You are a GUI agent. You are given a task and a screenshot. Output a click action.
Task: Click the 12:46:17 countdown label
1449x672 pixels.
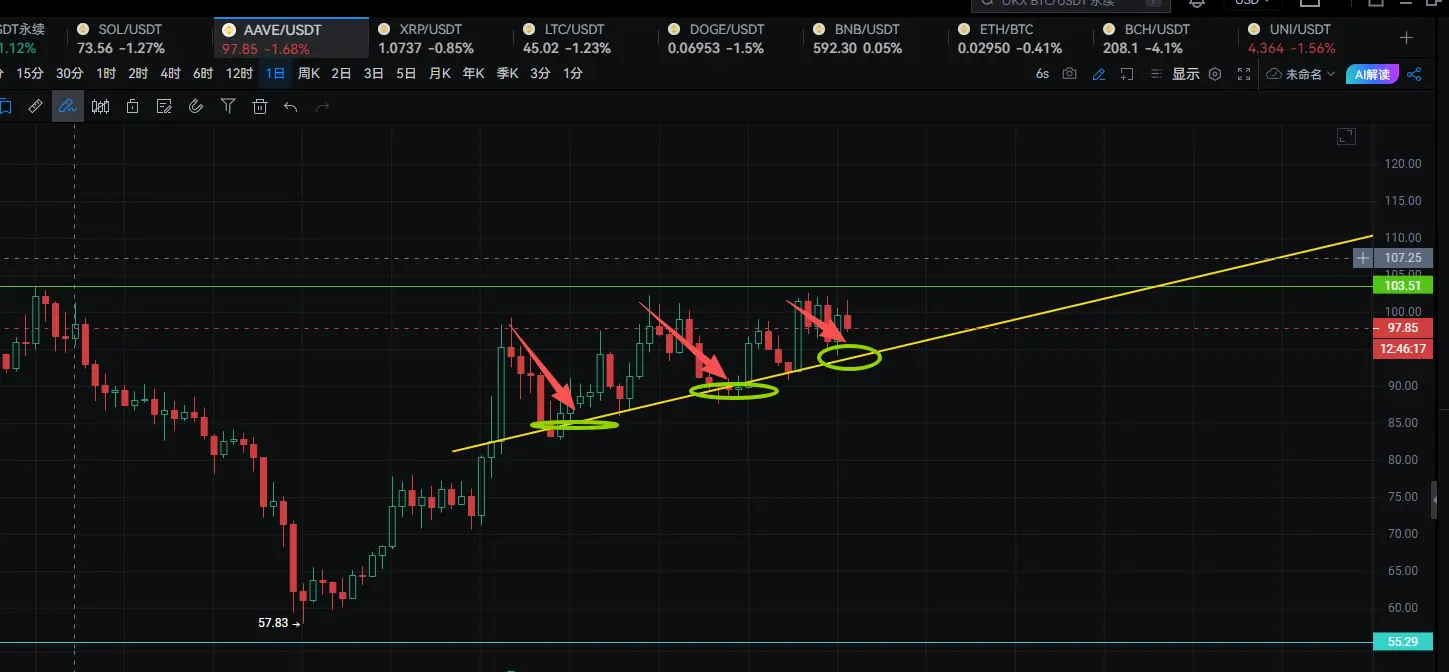pyautogui.click(x=1403, y=348)
